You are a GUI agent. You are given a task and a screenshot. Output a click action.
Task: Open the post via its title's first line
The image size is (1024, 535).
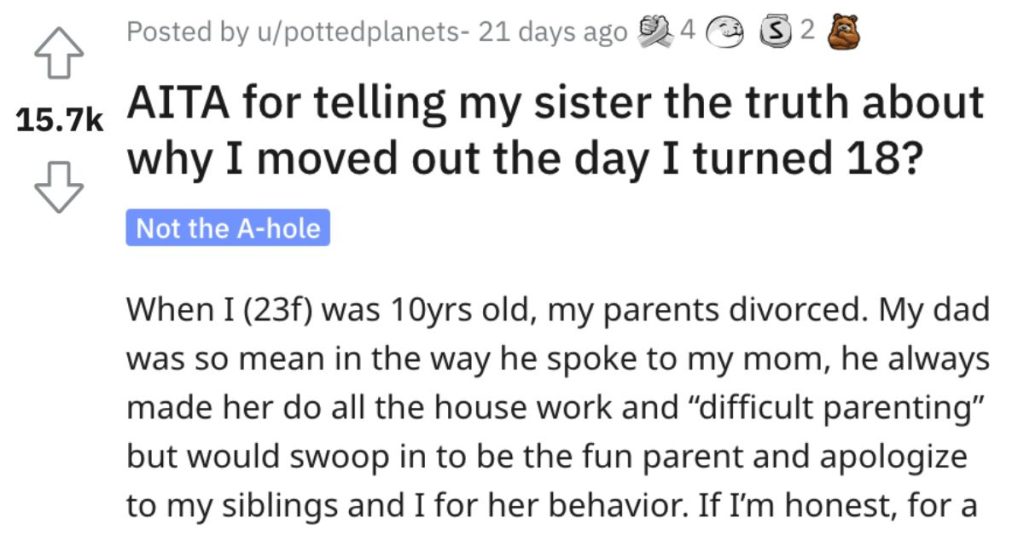point(555,103)
